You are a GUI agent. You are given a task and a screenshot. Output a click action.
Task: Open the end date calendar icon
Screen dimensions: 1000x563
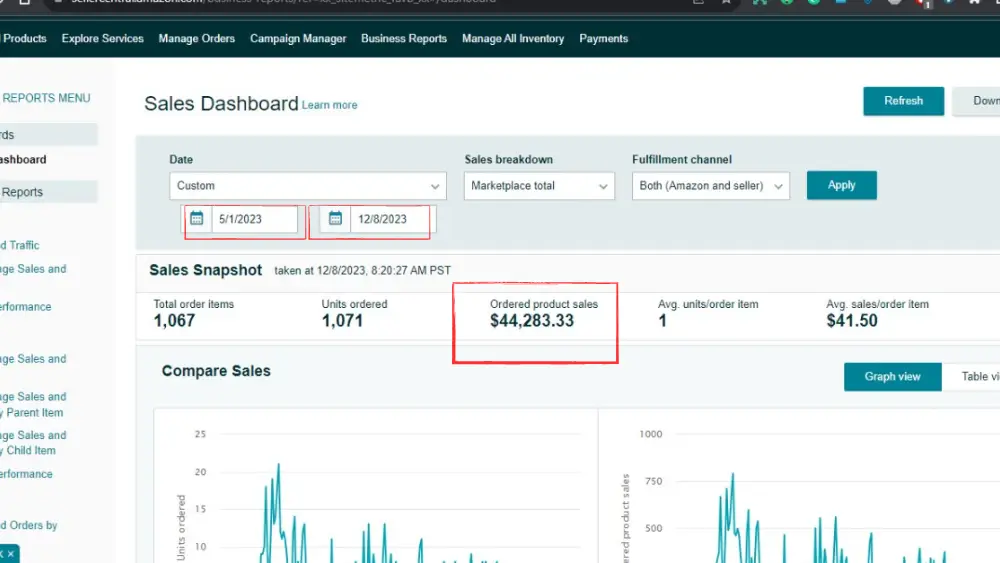(335, 219)
